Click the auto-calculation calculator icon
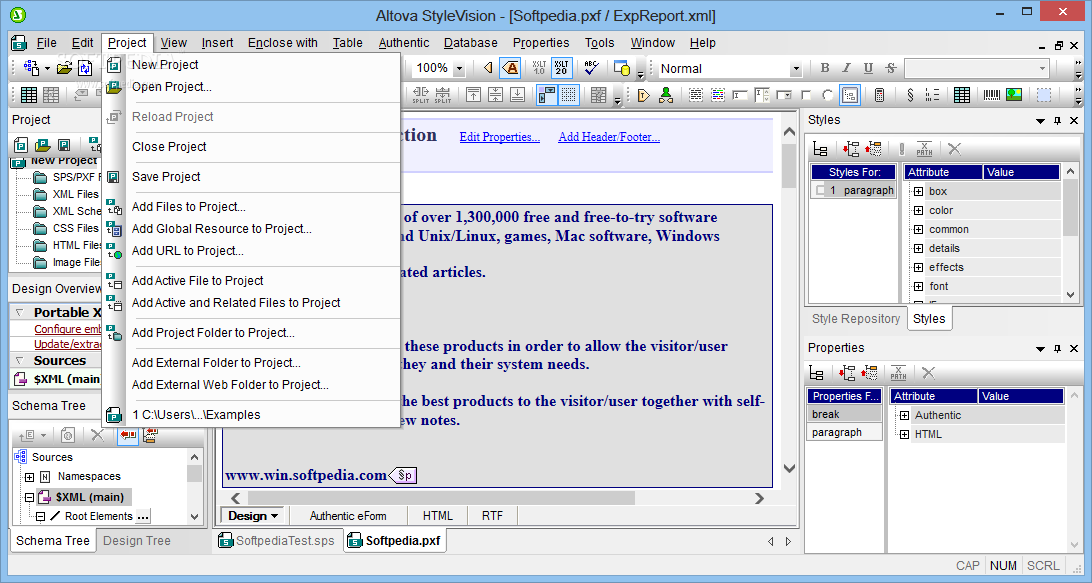This screenshot has height=583, width=1092. click(x=880, y=95)
